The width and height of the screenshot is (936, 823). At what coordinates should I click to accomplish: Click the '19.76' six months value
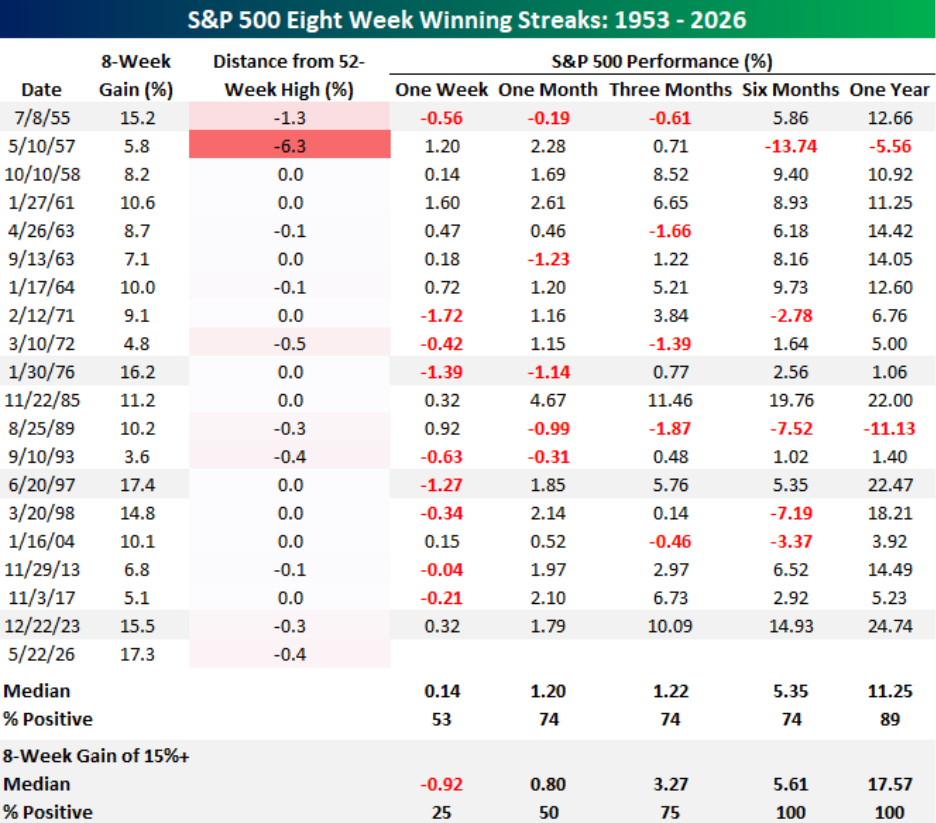point(791,400)
